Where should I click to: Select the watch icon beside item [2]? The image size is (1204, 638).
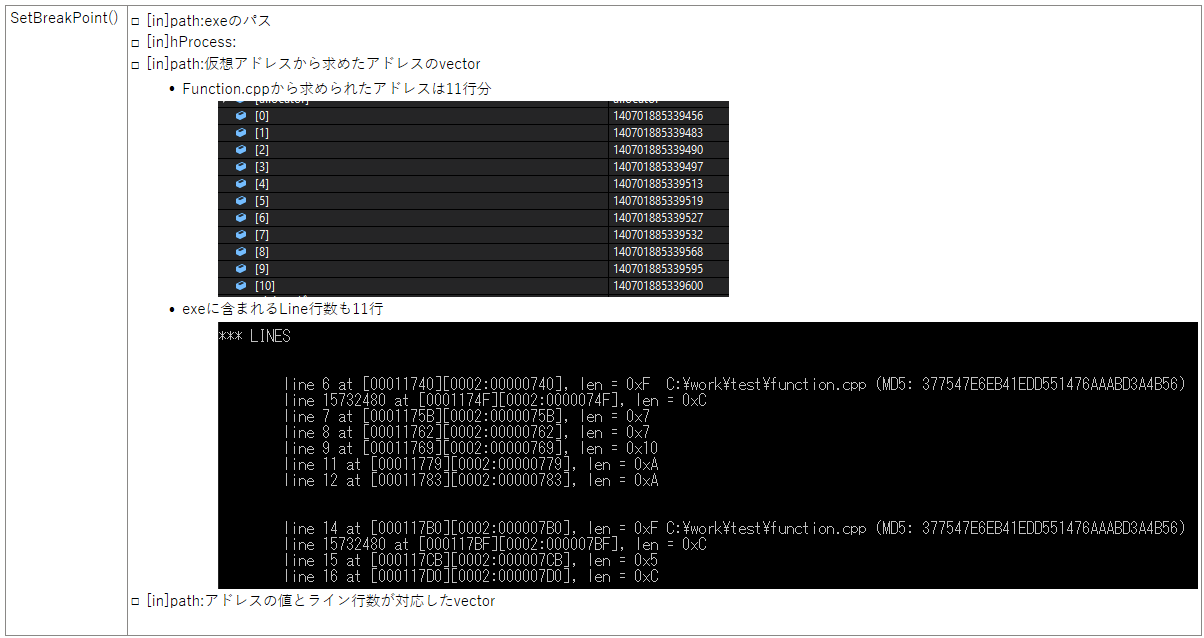(x=240, y=149)
